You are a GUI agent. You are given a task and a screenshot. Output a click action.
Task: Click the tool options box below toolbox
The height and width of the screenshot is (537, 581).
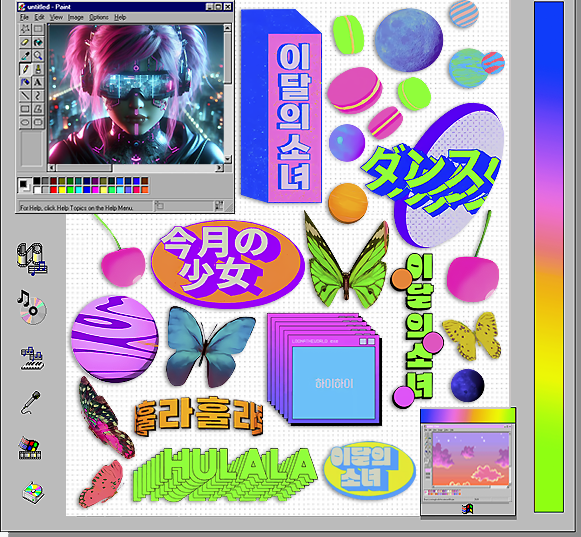(x=31, y=149)
